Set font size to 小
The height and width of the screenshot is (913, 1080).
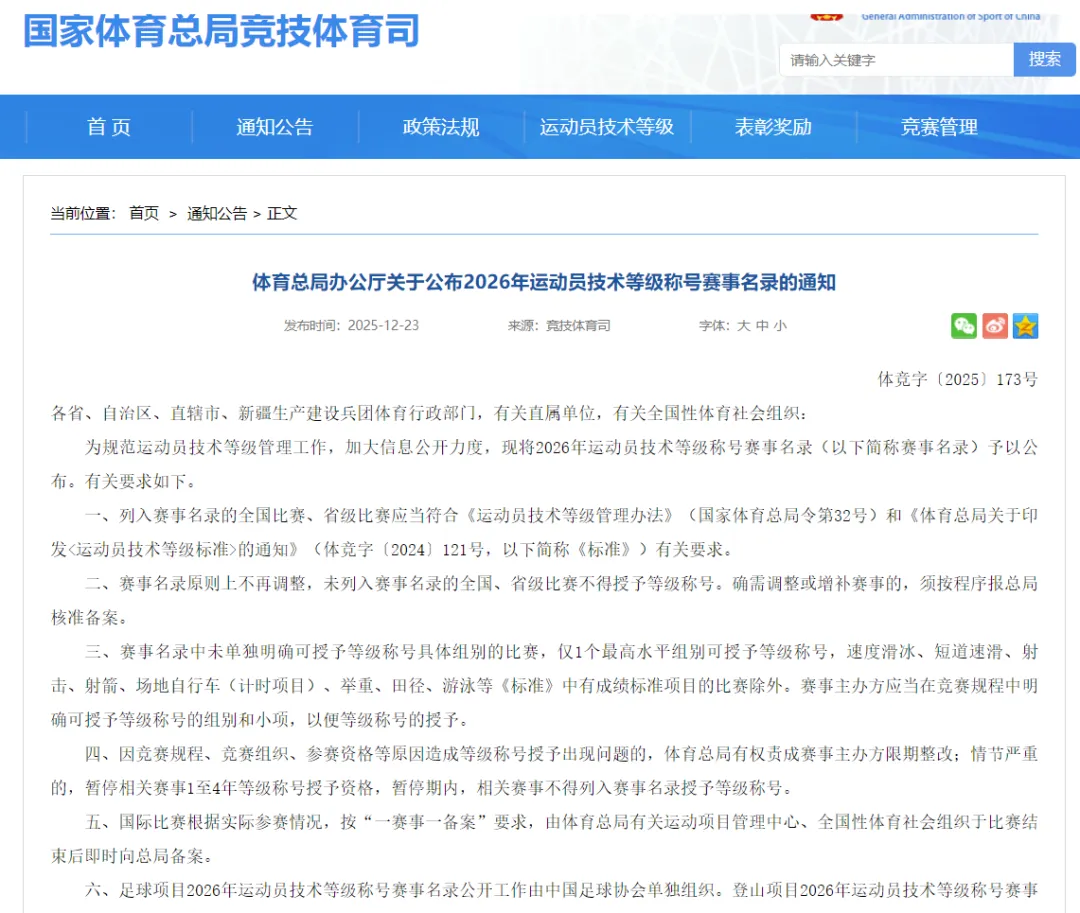[780, 326]
